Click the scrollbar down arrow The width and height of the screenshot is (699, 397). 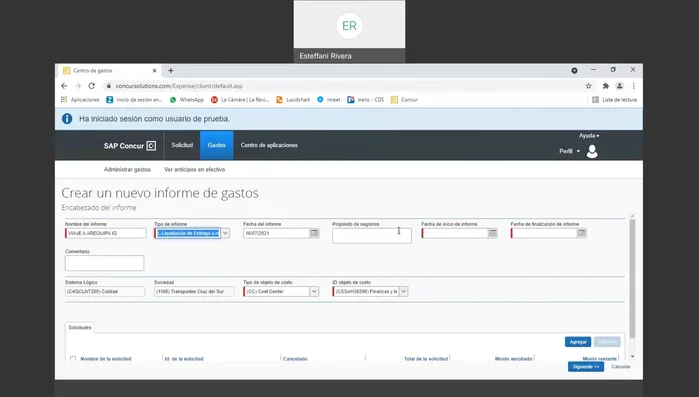click(x=632, y=356)
